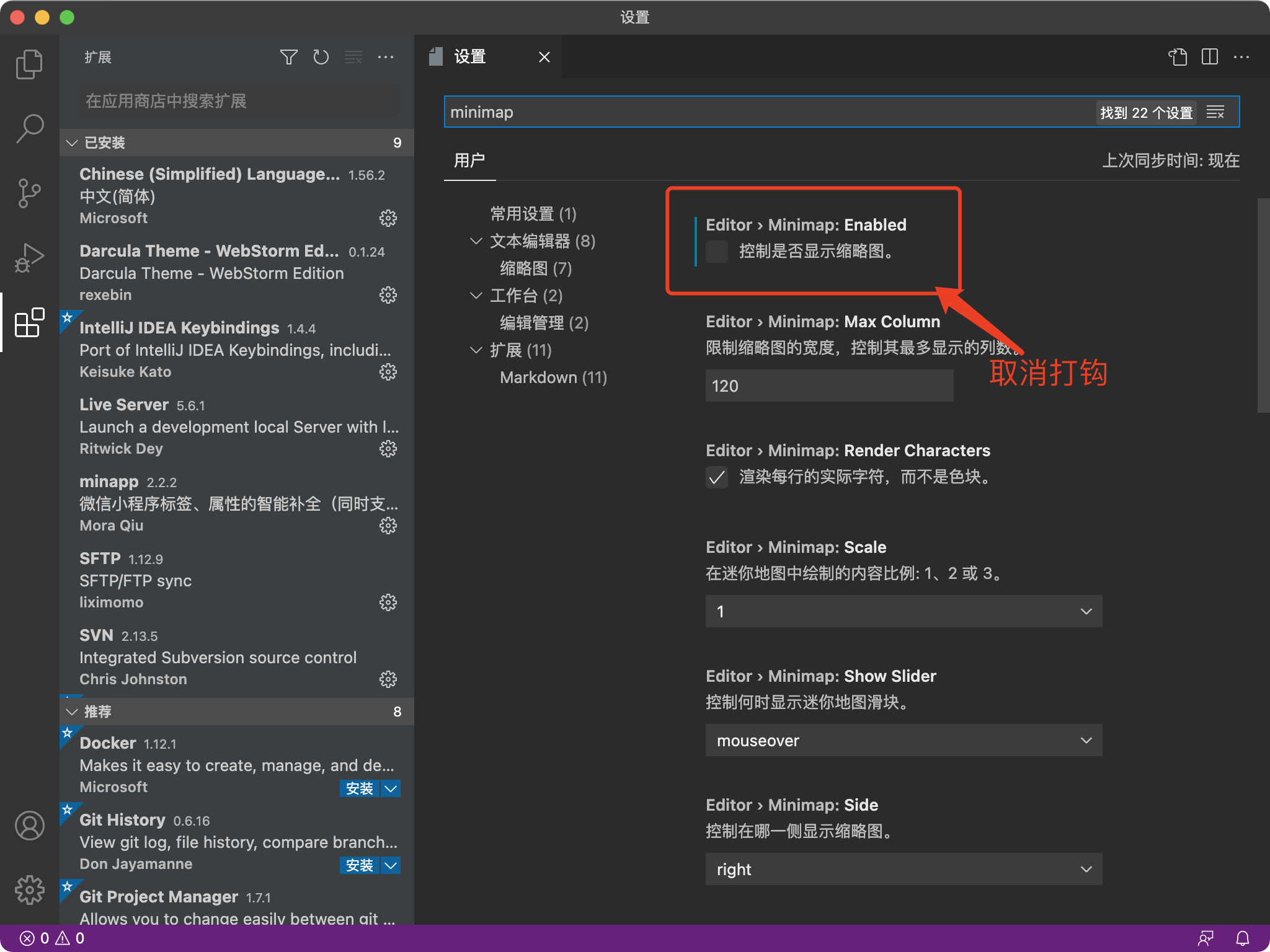Click the split editor icon
This screenshot has width=1270, height=952.
[1209, 57]
